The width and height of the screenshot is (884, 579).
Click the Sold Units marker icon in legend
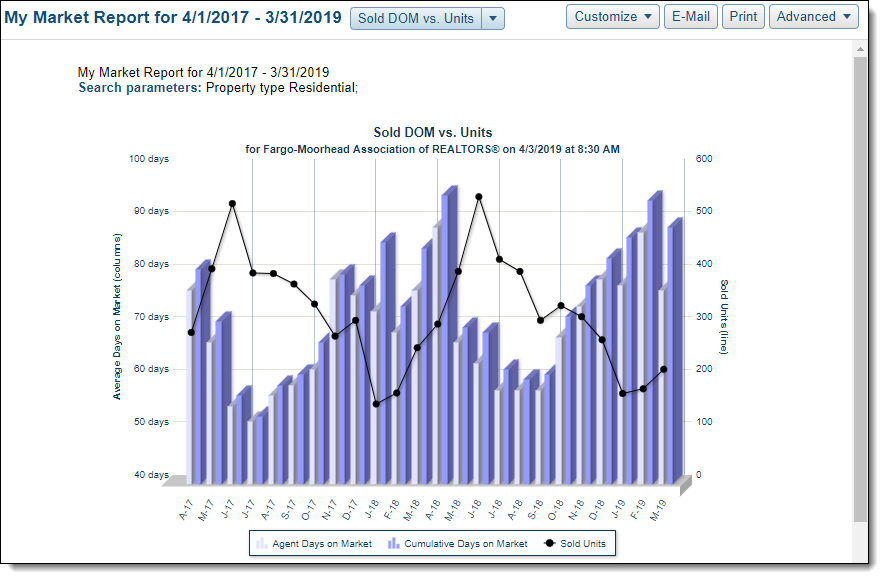pos(549,543)
